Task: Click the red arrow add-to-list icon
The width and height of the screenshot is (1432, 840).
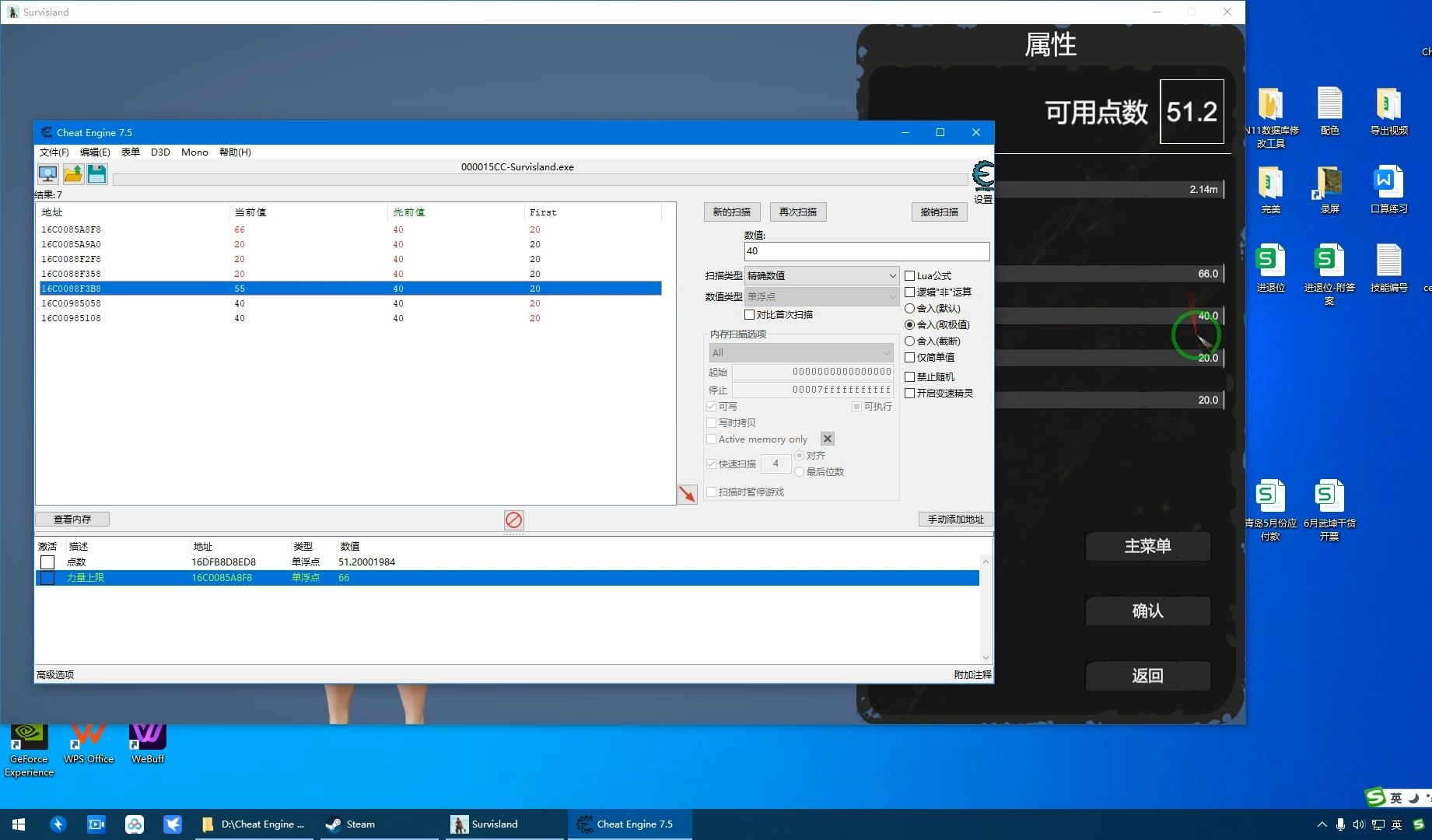Action: click(x=687, y=494)
